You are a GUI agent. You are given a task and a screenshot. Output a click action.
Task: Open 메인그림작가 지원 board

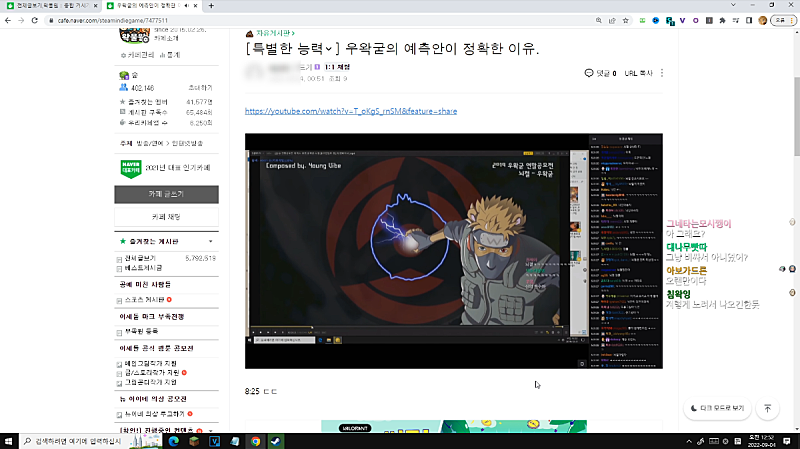pos(151,363)
